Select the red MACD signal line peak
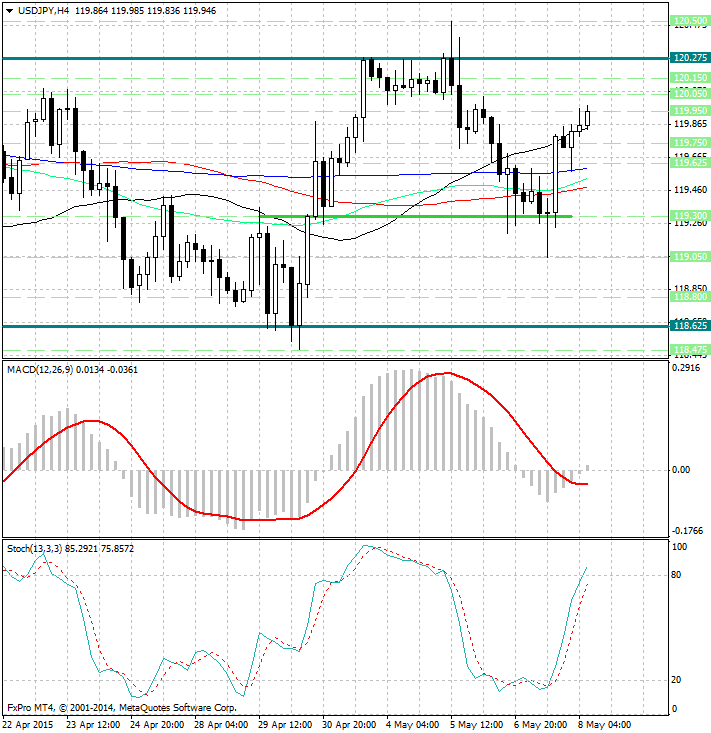711x733 pixels. 446,373
